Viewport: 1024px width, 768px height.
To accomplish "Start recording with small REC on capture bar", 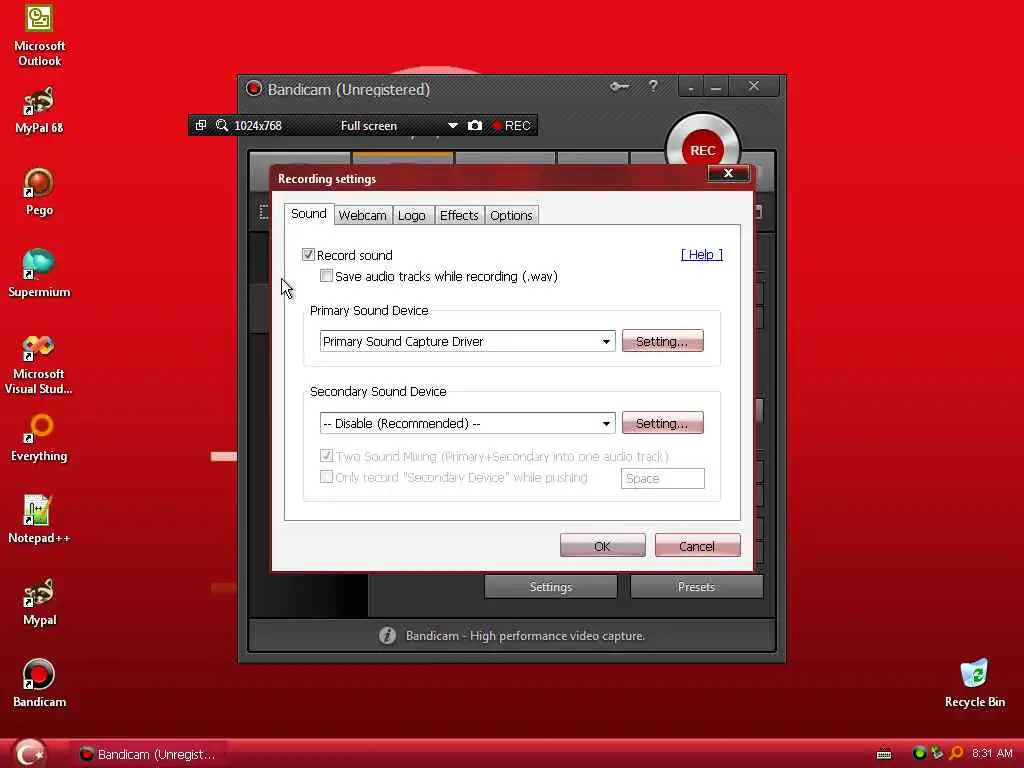I will point(511,125).
